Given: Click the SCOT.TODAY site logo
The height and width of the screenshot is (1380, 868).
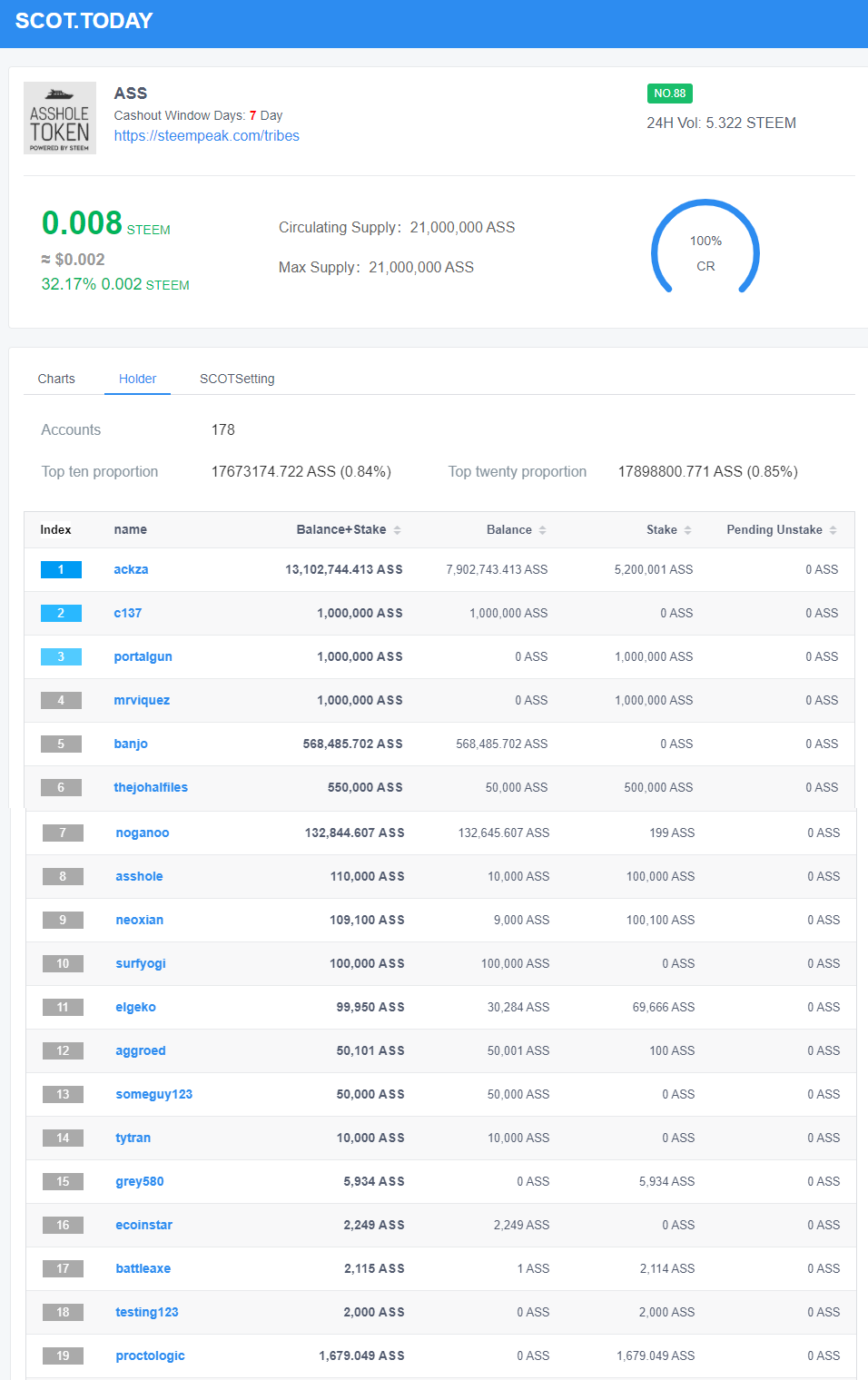Looking at the screenshot, I should point(84,21).
